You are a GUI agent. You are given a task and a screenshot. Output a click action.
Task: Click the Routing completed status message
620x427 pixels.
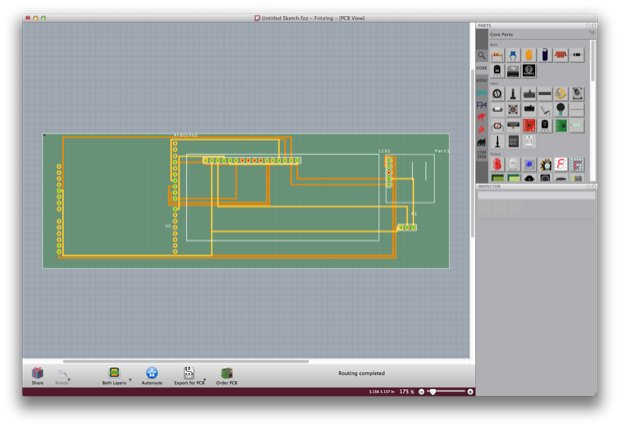[x=361, y=373]
